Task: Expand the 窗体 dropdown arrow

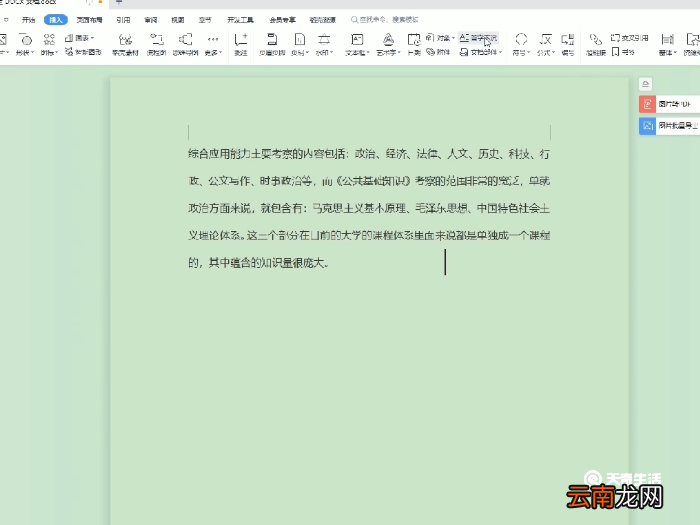Action: (x=675, y=53)
